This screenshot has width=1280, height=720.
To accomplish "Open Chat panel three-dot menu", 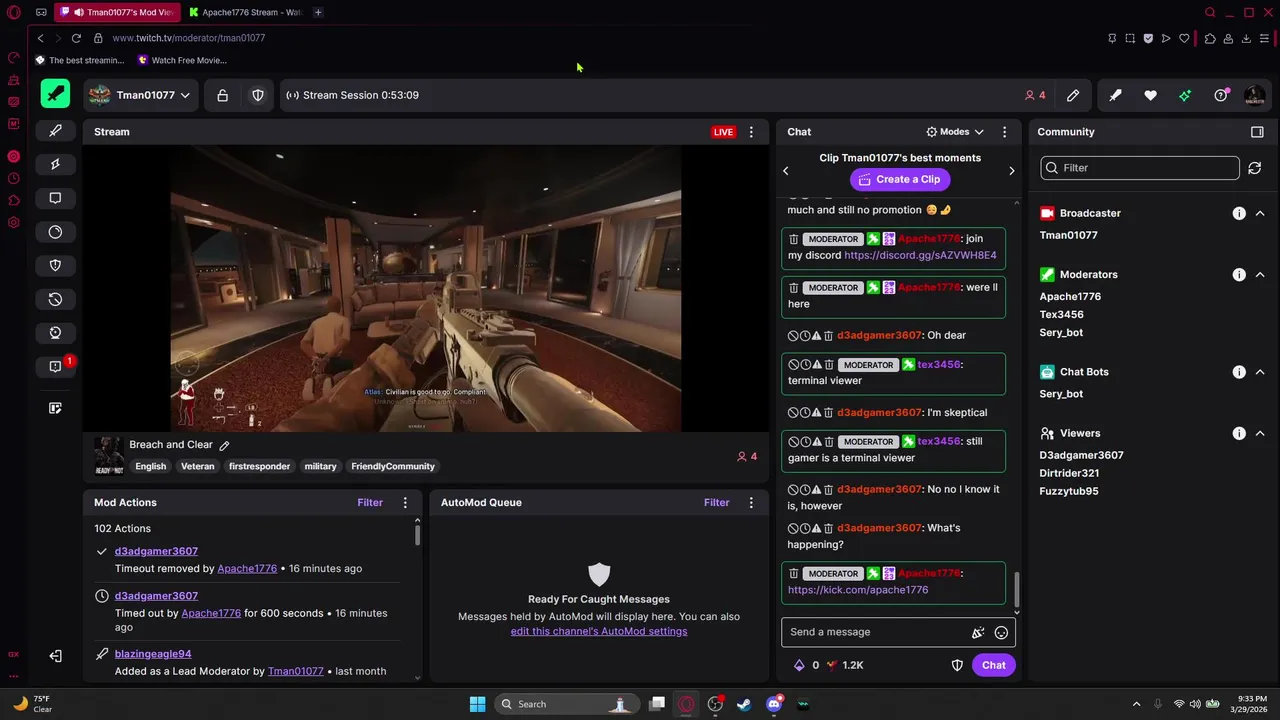I will [x=1005, y=132].
